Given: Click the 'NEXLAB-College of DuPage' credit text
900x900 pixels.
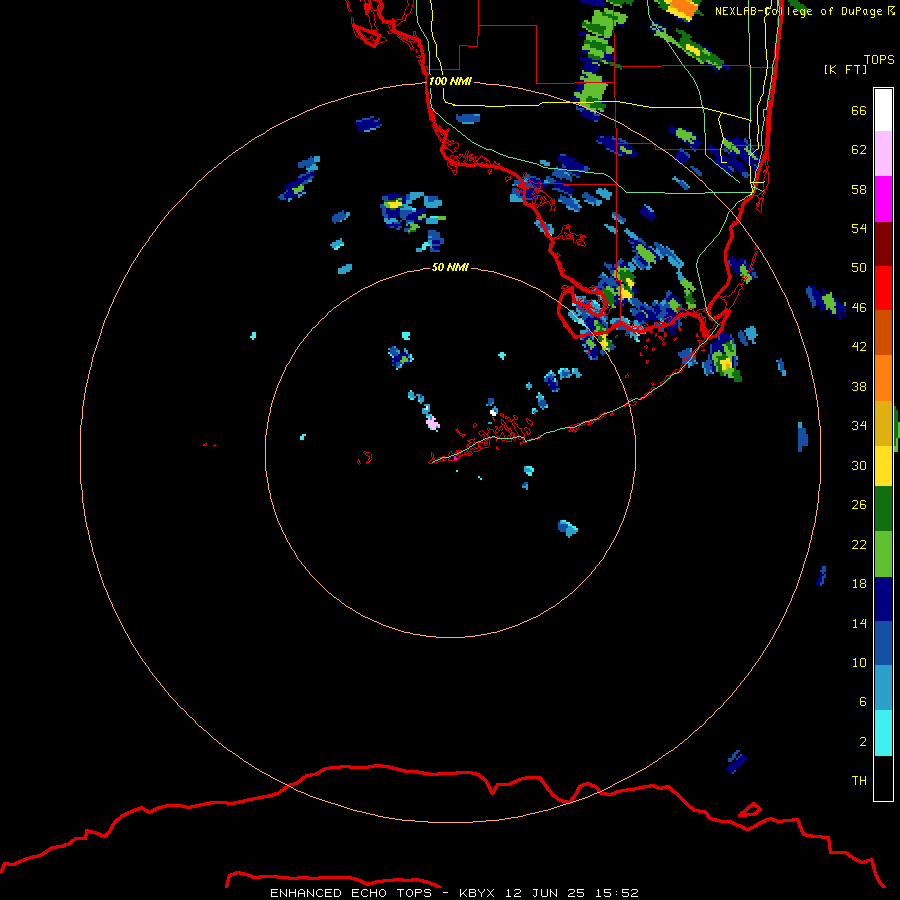Looking at the screenshot, I should pyautogui.click(x=798, y=11).
